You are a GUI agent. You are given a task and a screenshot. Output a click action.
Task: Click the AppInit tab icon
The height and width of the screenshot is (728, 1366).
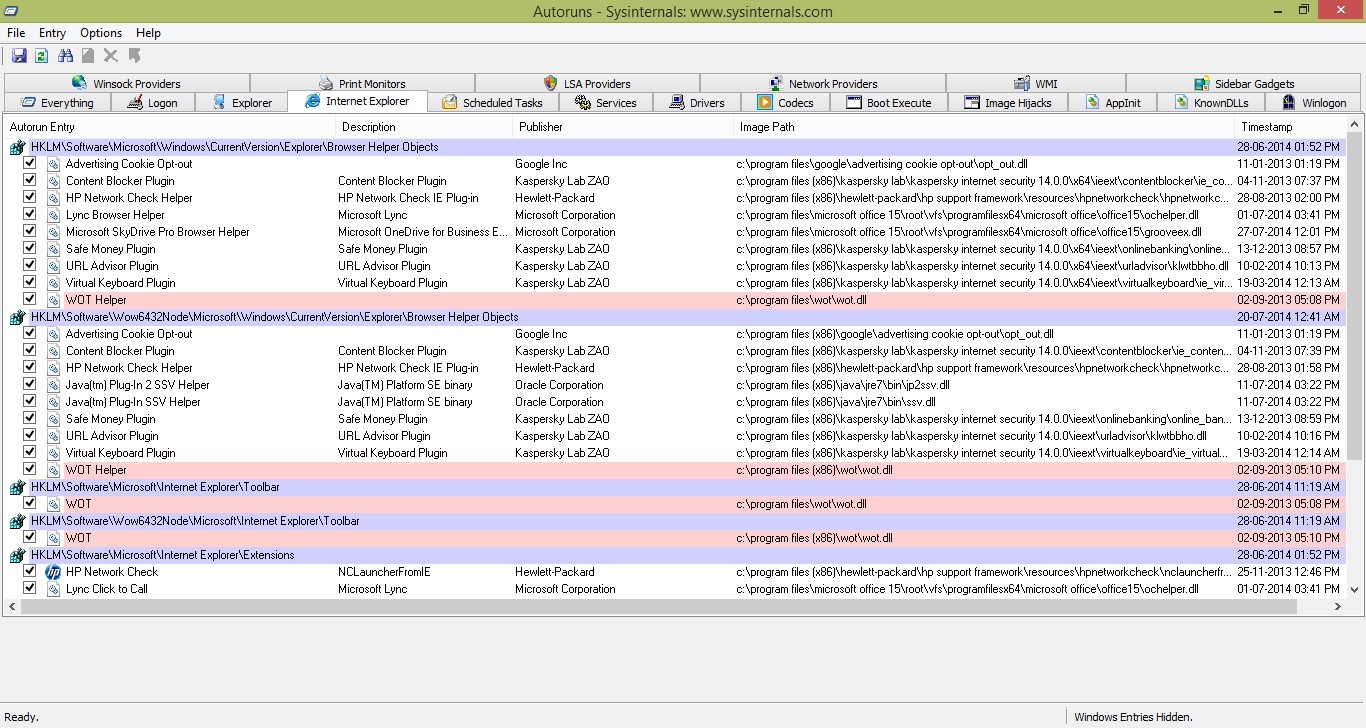(1093, 102)
